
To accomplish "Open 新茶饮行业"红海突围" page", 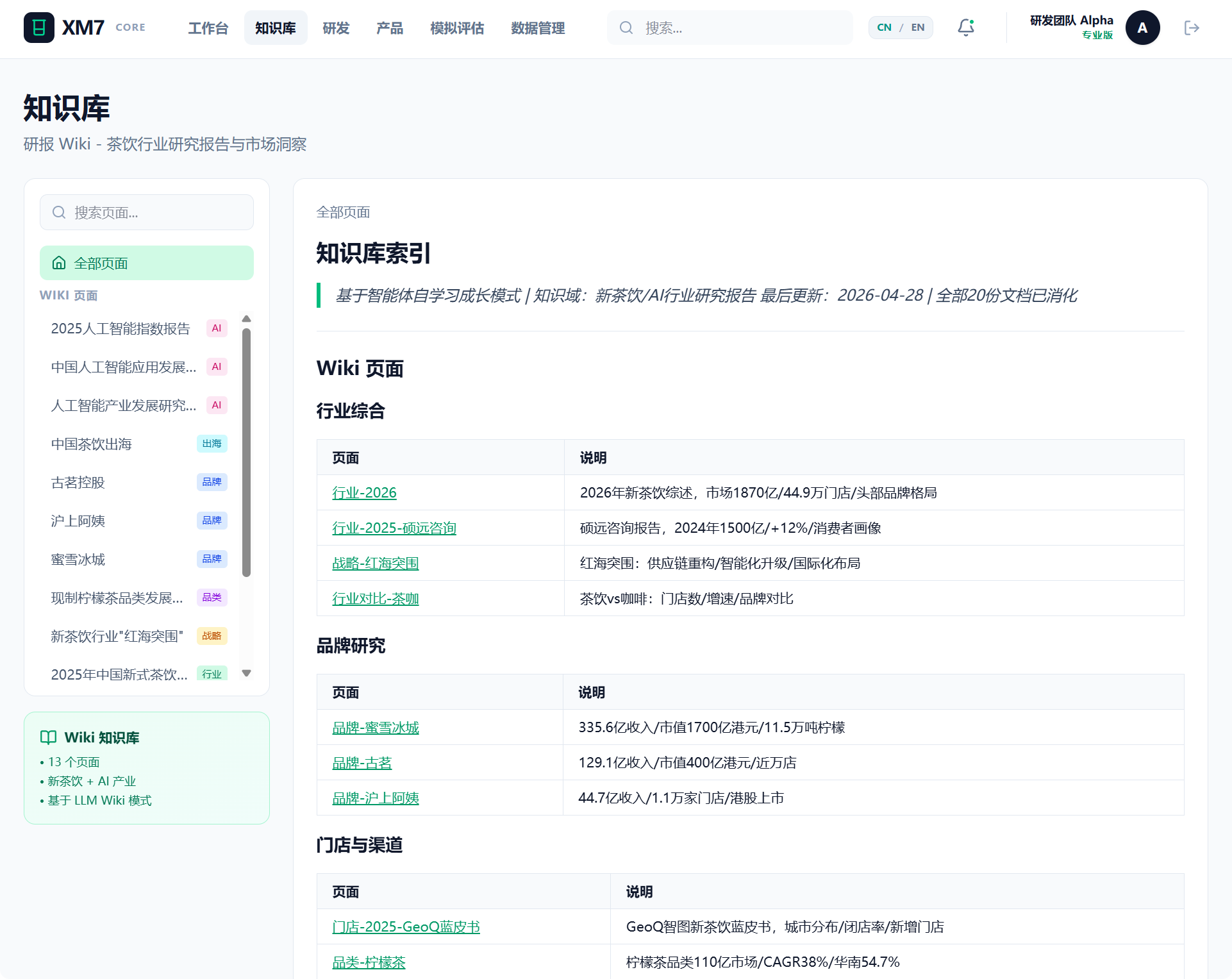I will point(138,636).
